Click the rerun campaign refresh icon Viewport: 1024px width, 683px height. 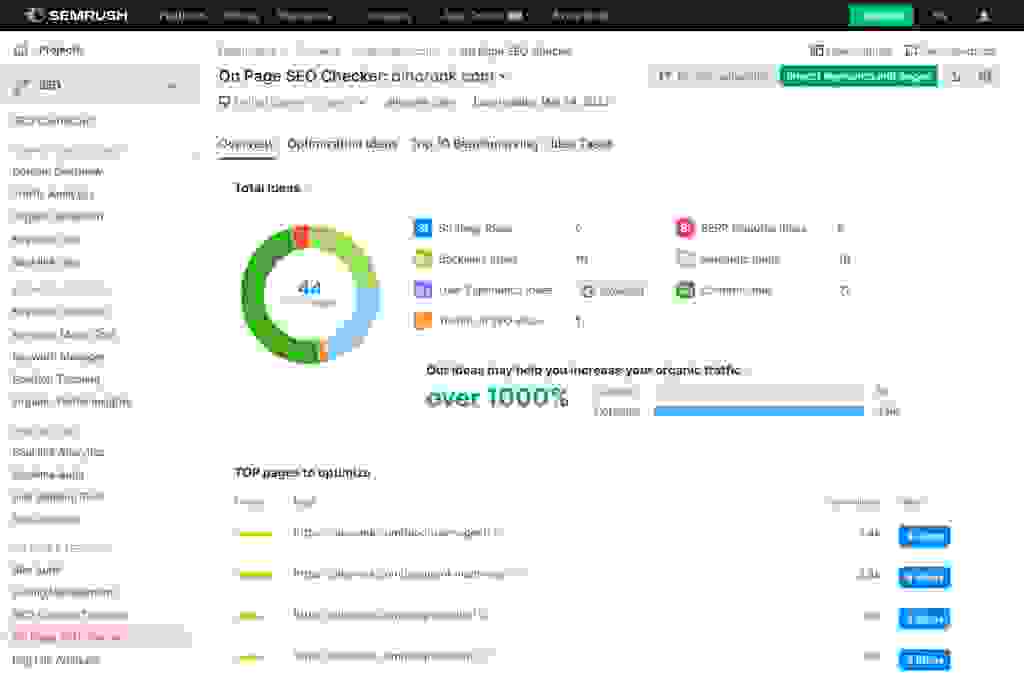tap(956, 76)
